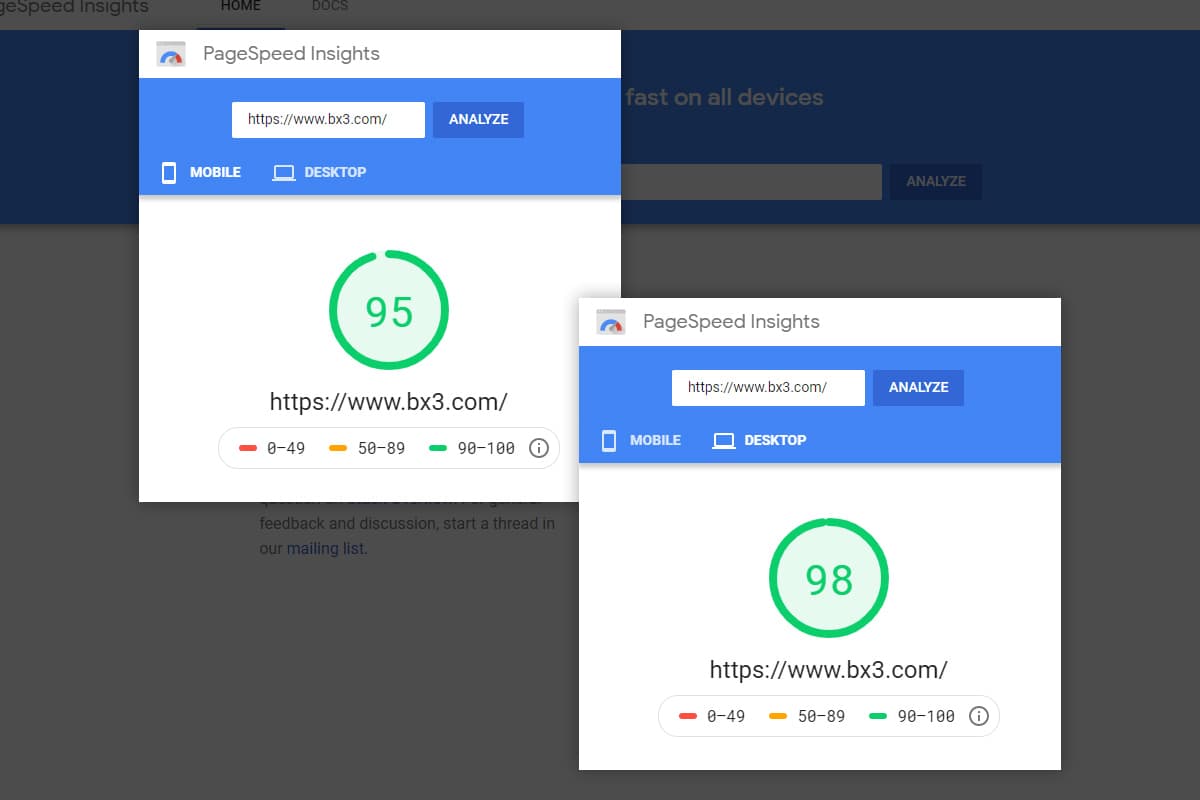Click the laptop icon in the desktop panel

(x=724, y=441)
